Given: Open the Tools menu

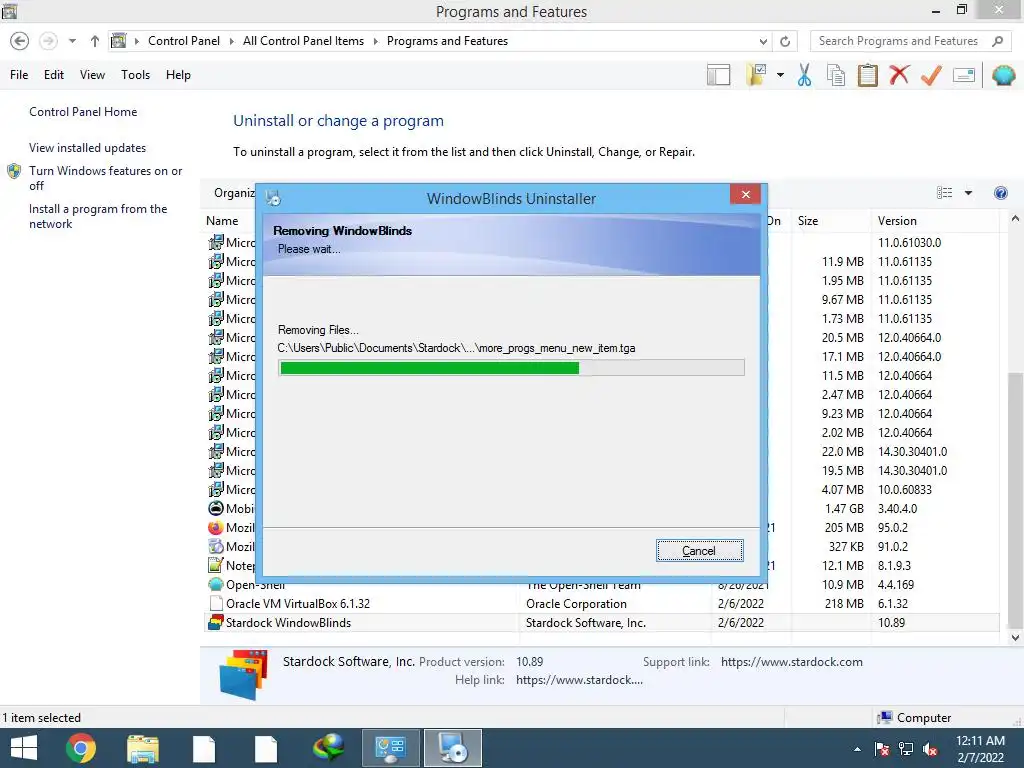Looking at the screenshot, I should 135,75.
